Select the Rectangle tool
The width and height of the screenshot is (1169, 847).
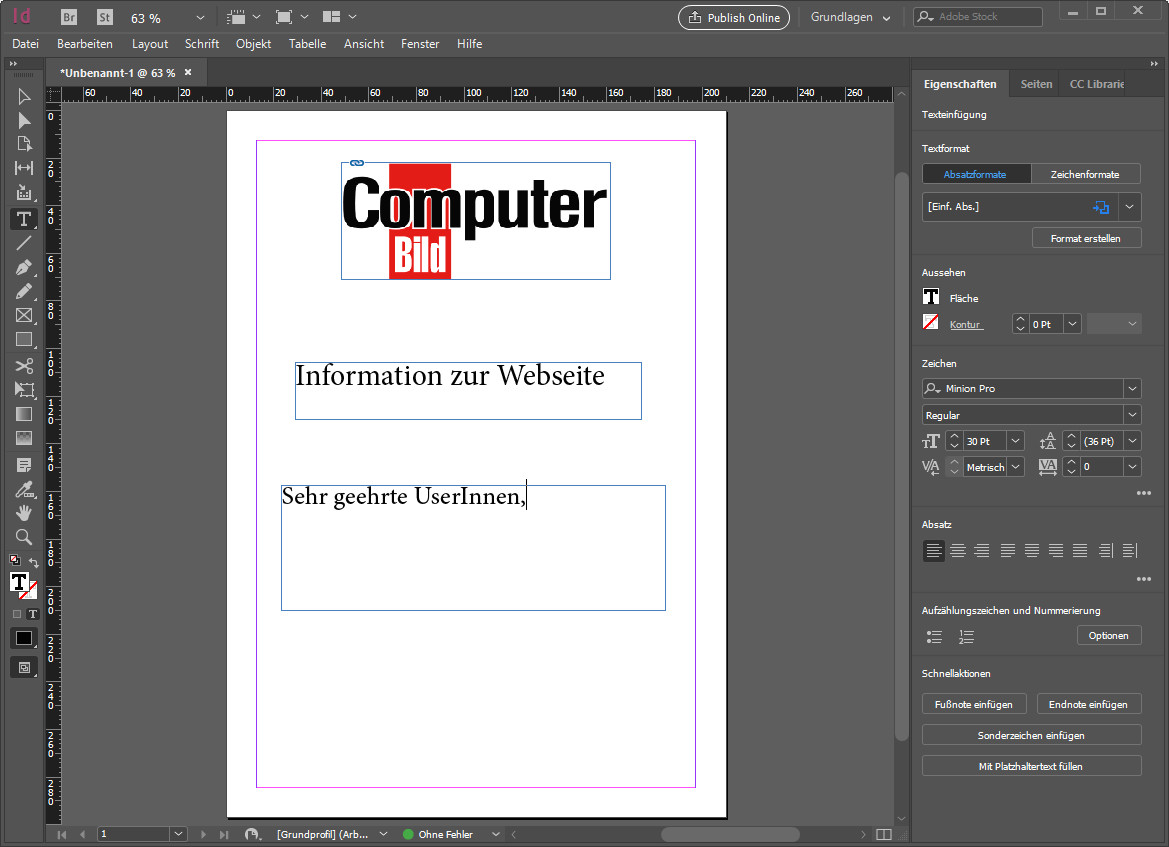pos(24,340)
